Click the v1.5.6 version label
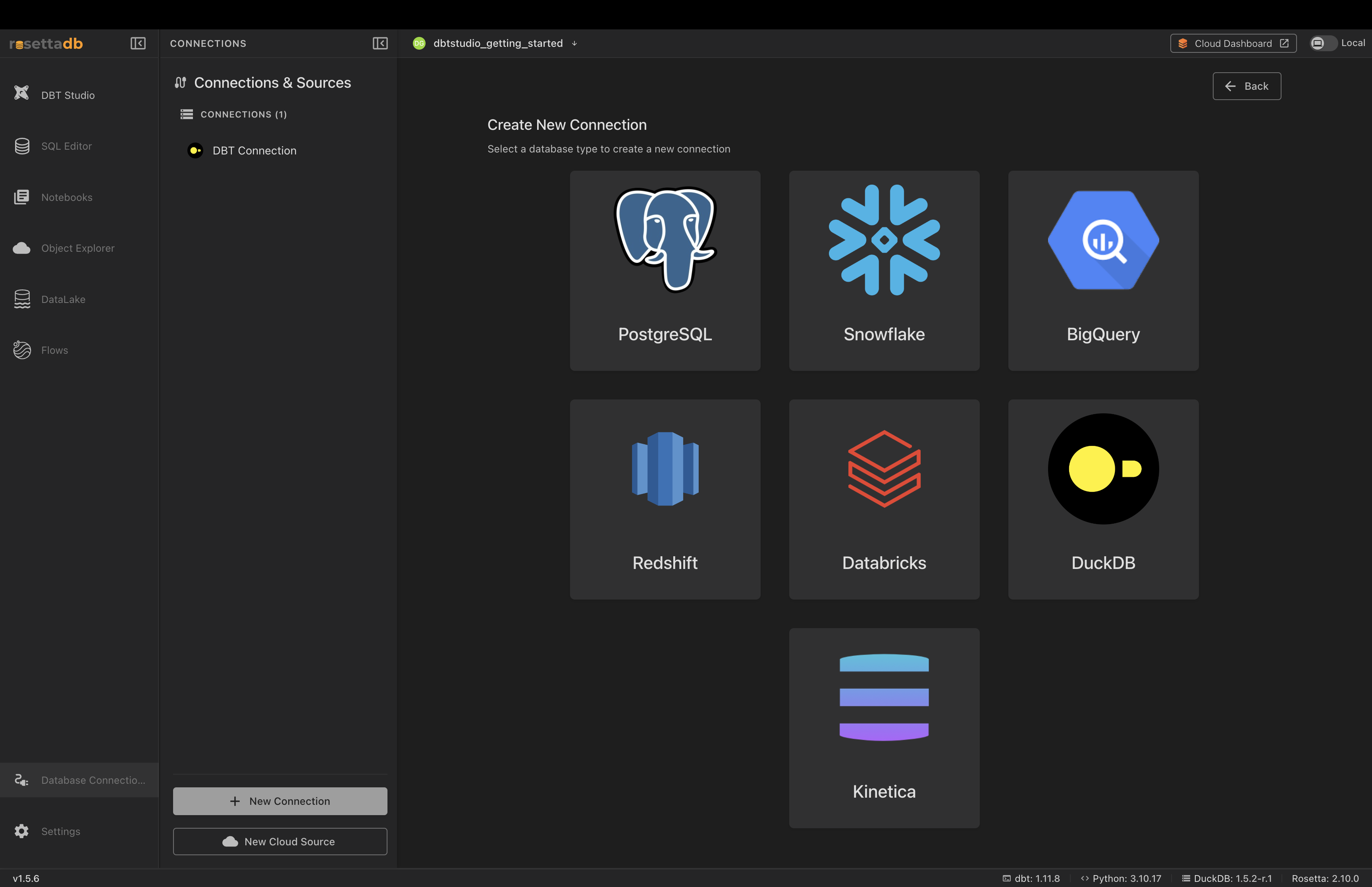Screen dimensions: 1372x887 [26, 878]
